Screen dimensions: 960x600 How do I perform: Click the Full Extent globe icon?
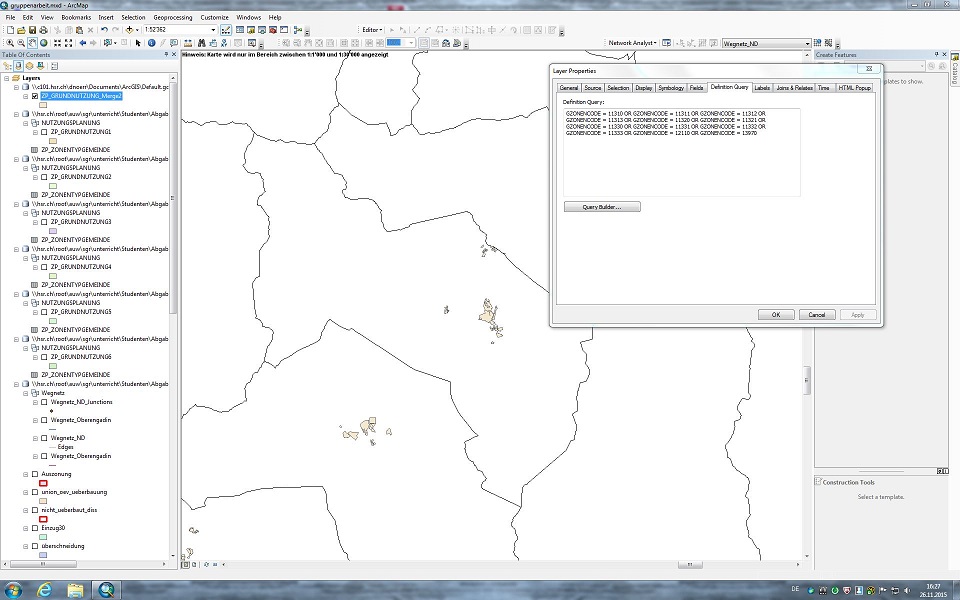[x=44, y=43]
